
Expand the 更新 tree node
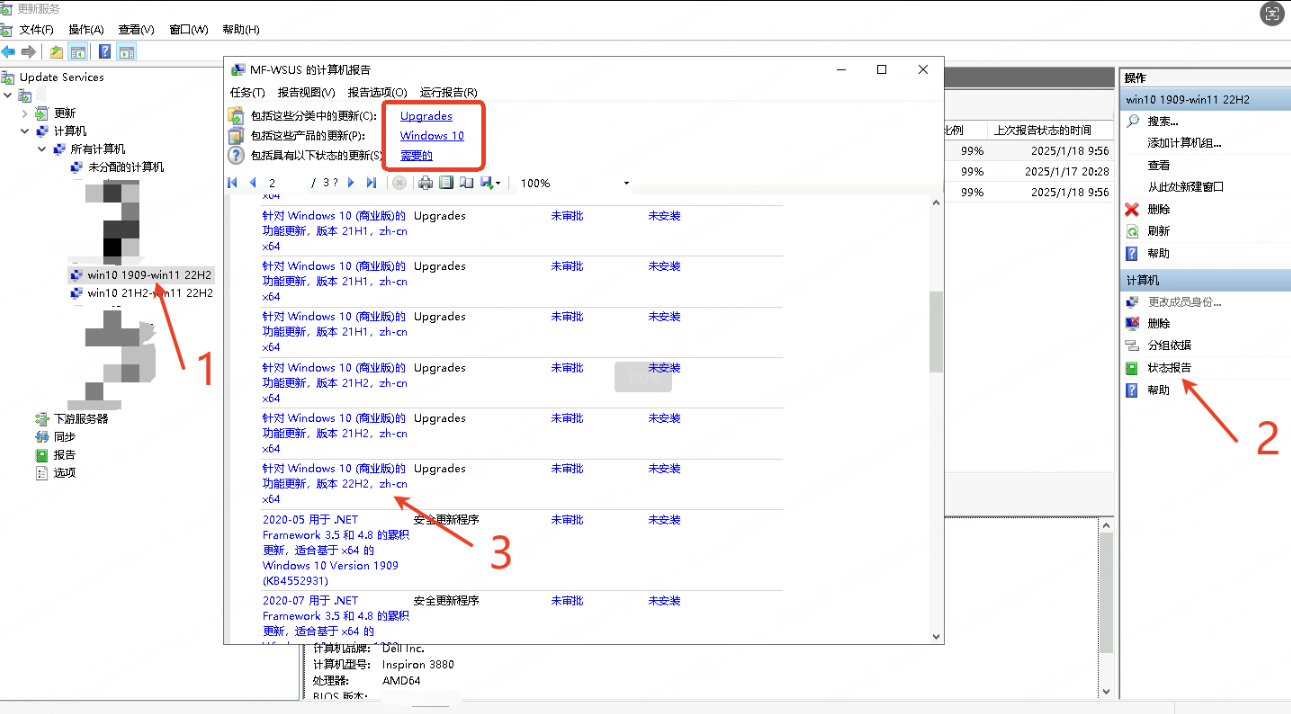point(25,114)
